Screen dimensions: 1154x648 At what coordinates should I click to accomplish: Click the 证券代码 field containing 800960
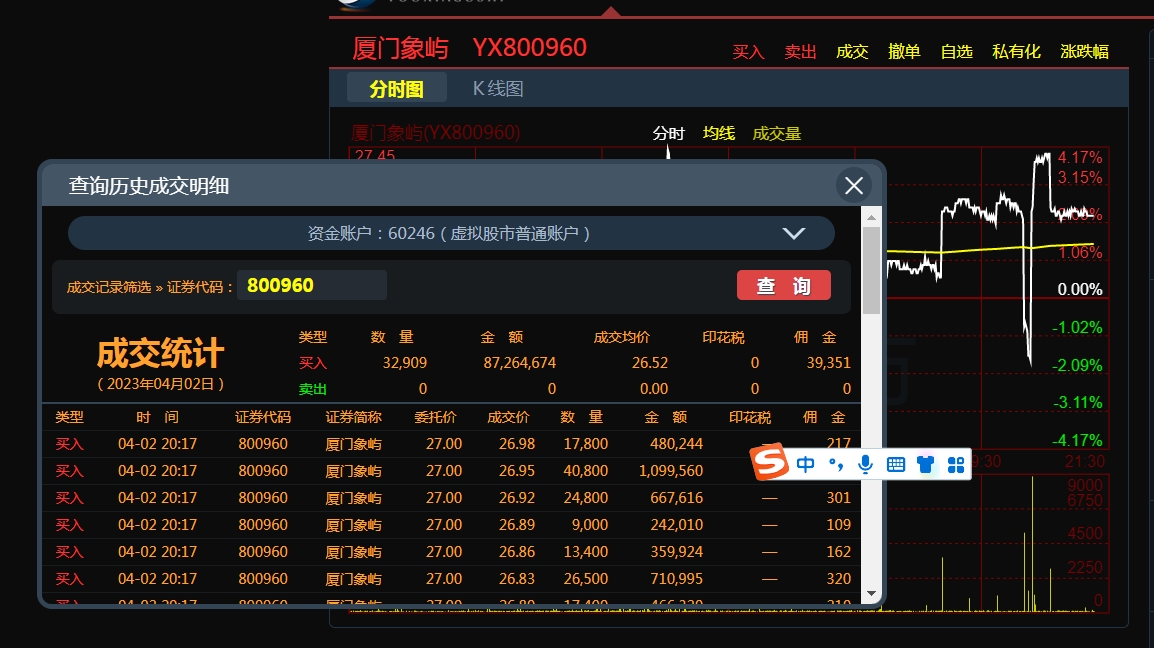(x=312, y=285)
